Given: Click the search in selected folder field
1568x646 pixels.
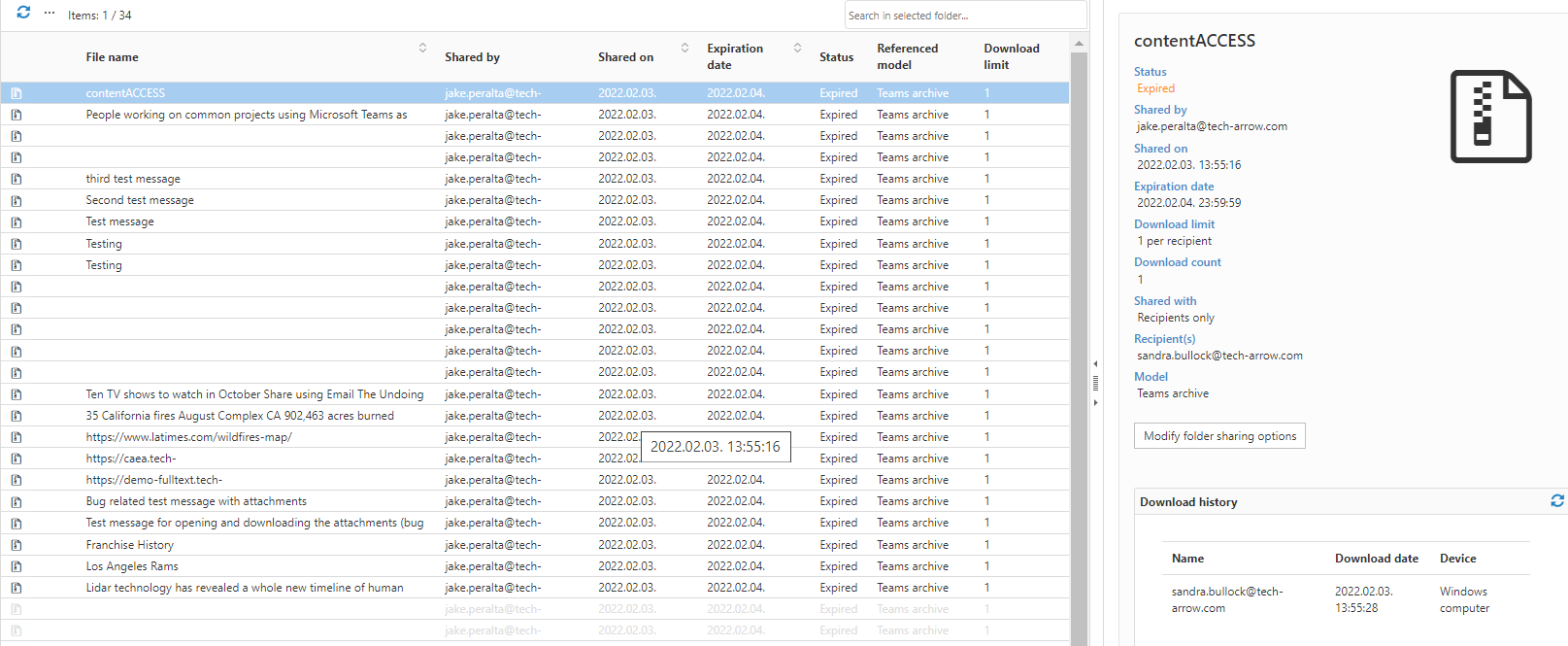Looking at the screenshot, I should pyautogui.click(x=964, y=16).
